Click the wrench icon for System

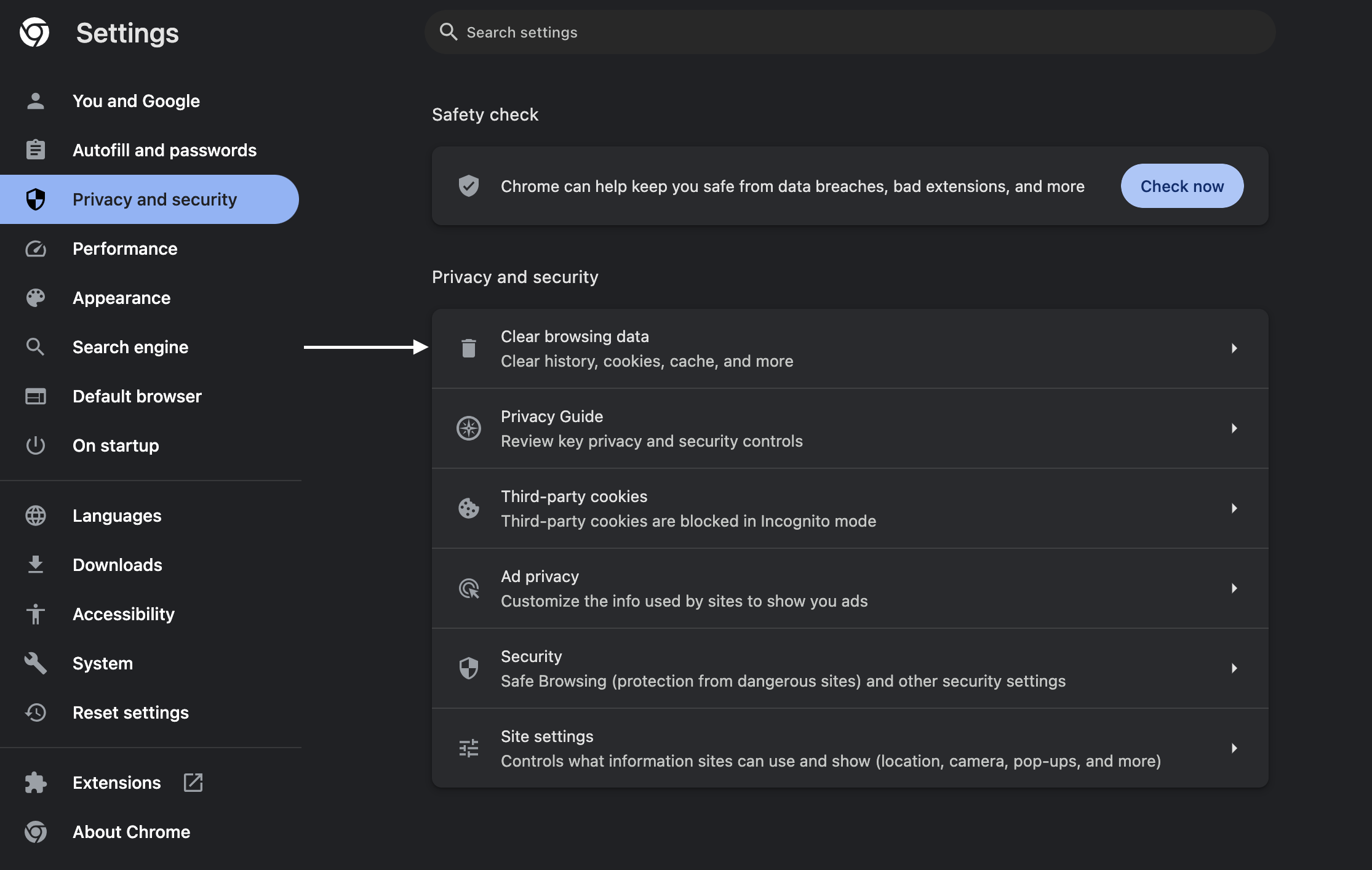[36, 663]
